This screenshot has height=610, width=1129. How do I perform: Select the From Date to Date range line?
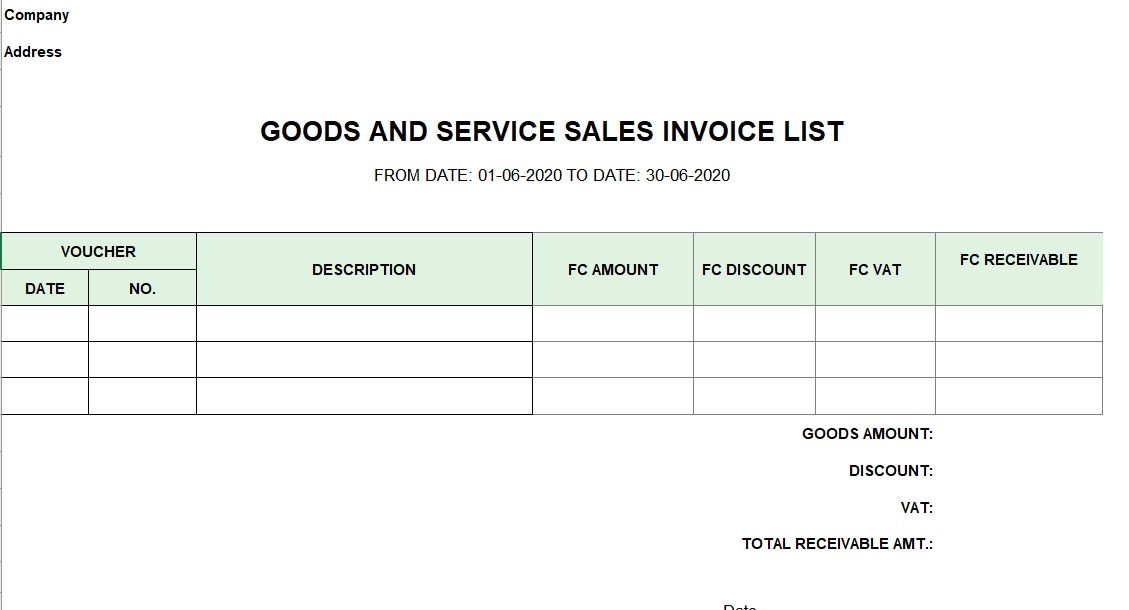(x=552, y=176)
